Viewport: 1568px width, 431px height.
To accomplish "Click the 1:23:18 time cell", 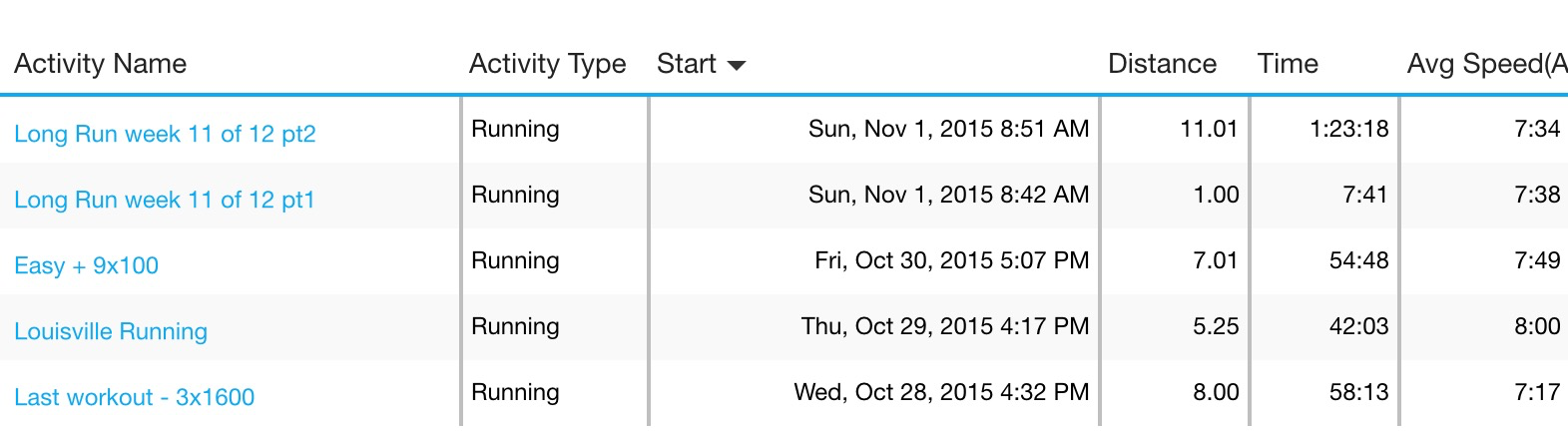I will point(1348,129).
